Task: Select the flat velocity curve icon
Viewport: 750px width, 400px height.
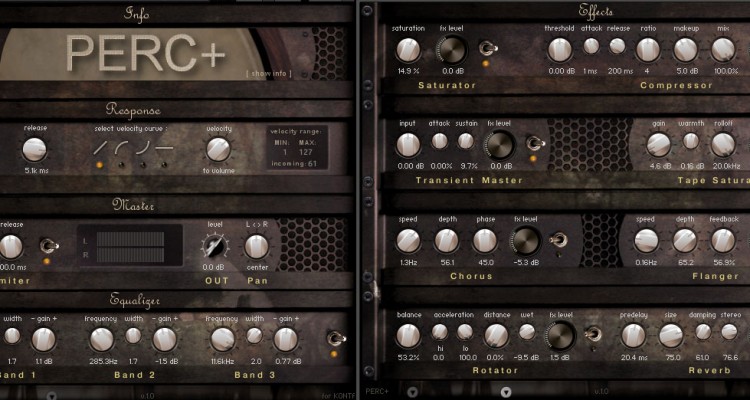Action: tap(164, 147)
